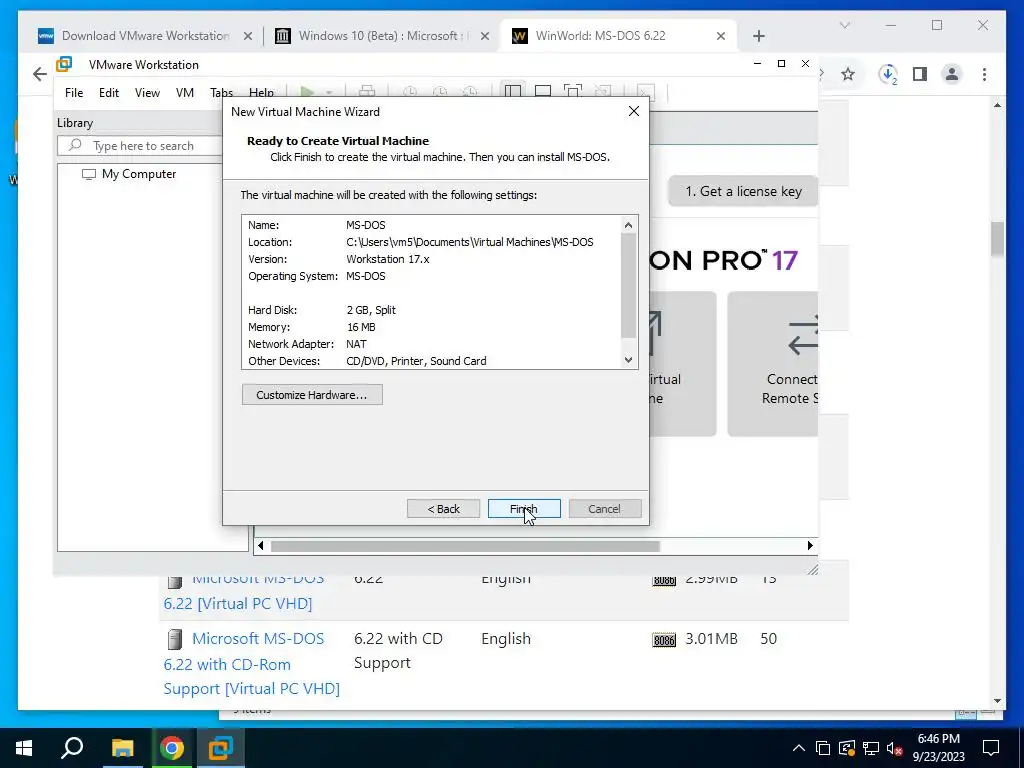This screenshot has height=768, width=1024.
Task: Open the Customize Hardware dialog
Action: point(312,394)
